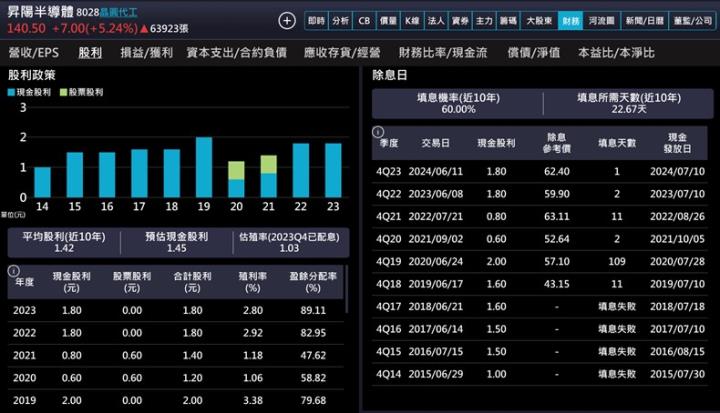The width and height of the screenshot is (720, 413).
Task: Switch to 損益/獲利 sub-tab
Action: coord(146,53)
